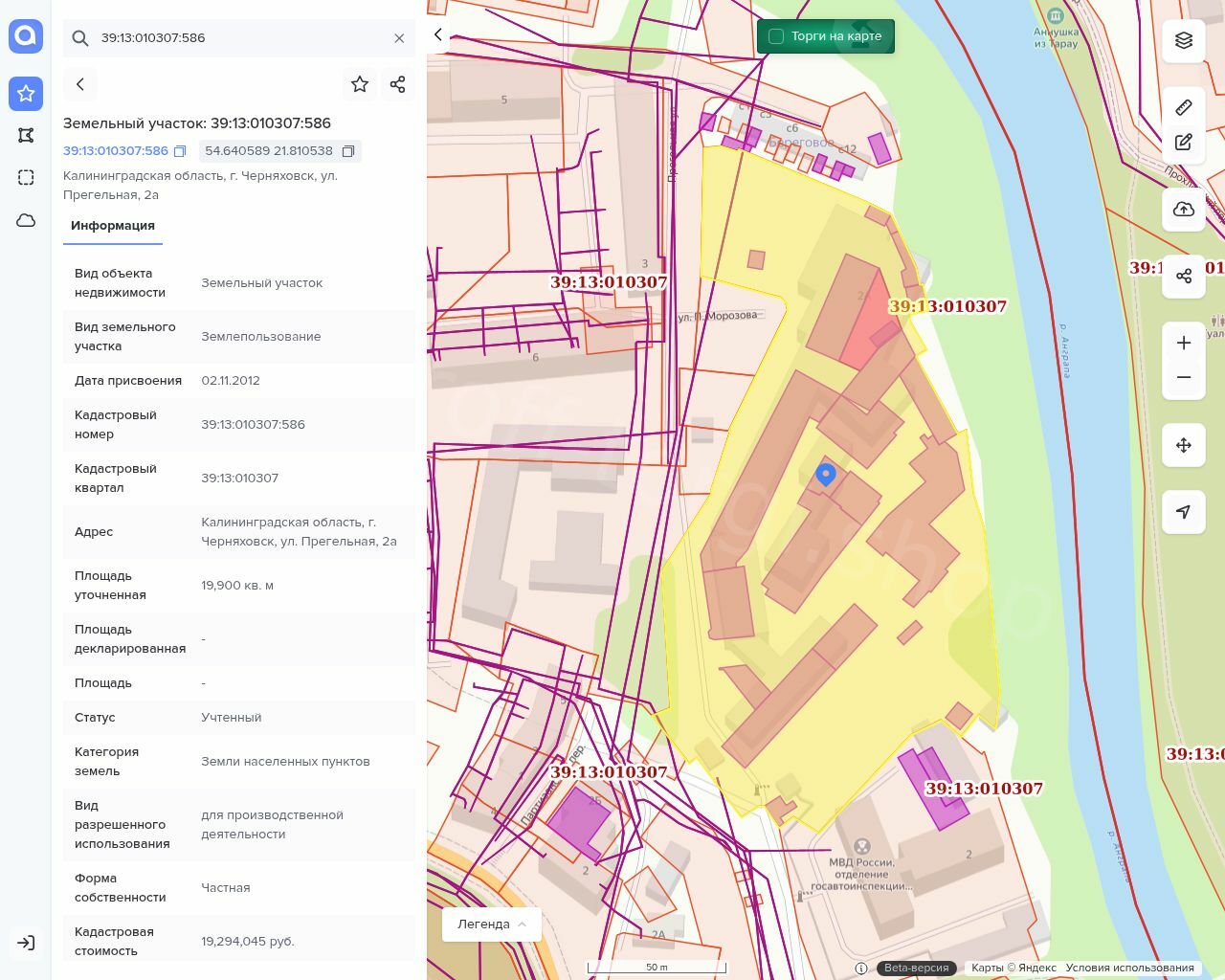Copy cadastral number 39:13:010307:586
This screenshot has width=1225, height=980.
180,151
